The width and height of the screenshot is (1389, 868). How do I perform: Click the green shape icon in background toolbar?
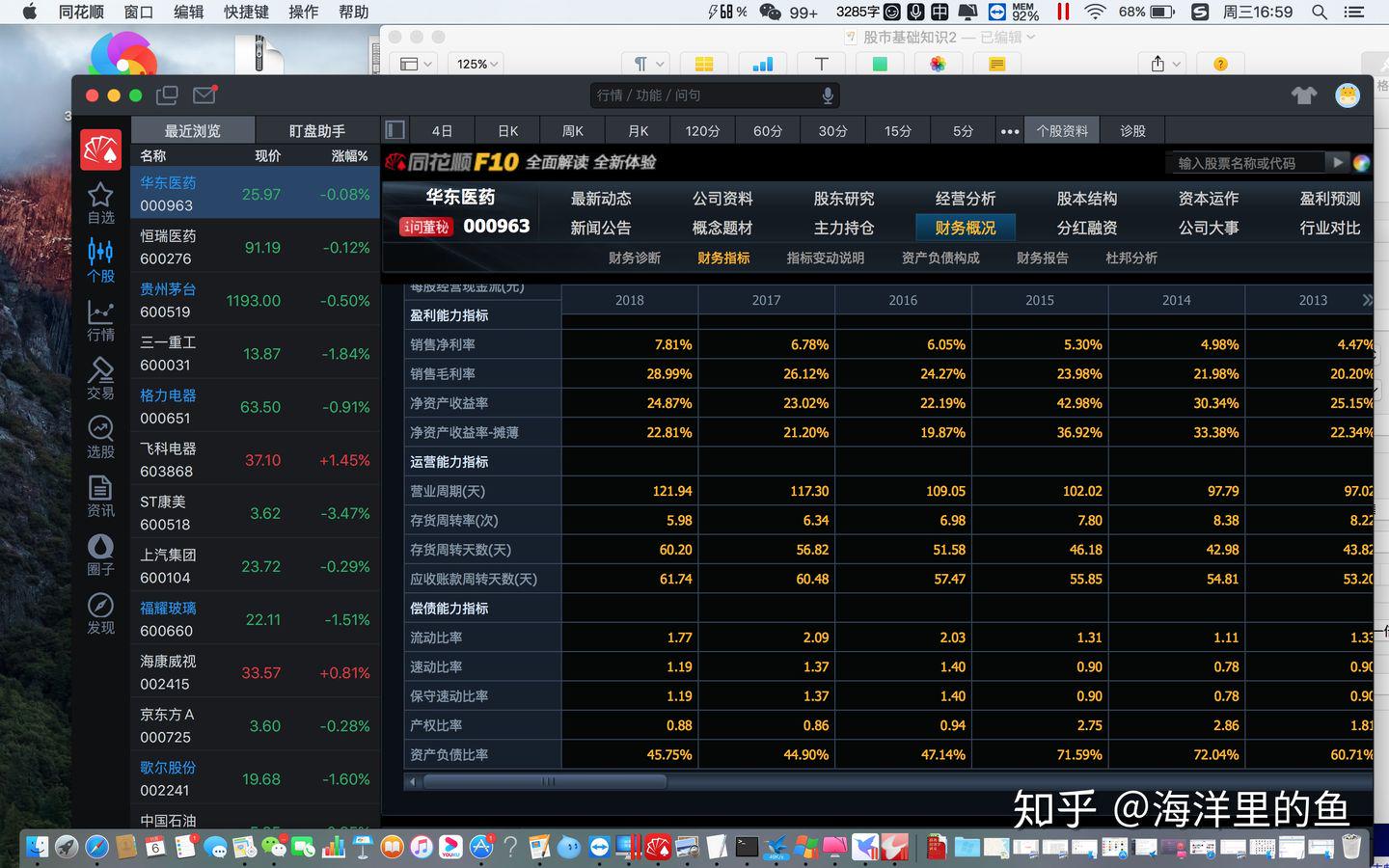pyautogui.click(x=880, y=64)
